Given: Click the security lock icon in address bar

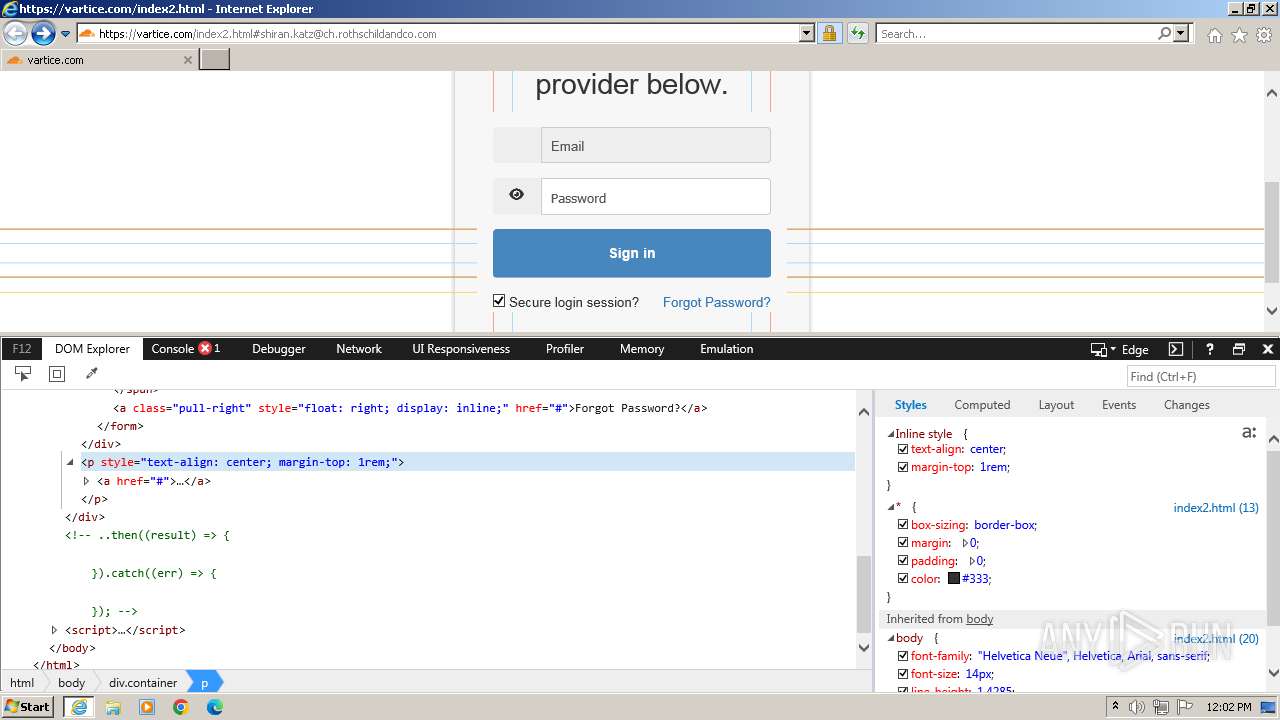Looking at the screenshot, I should tap(829, 33).
